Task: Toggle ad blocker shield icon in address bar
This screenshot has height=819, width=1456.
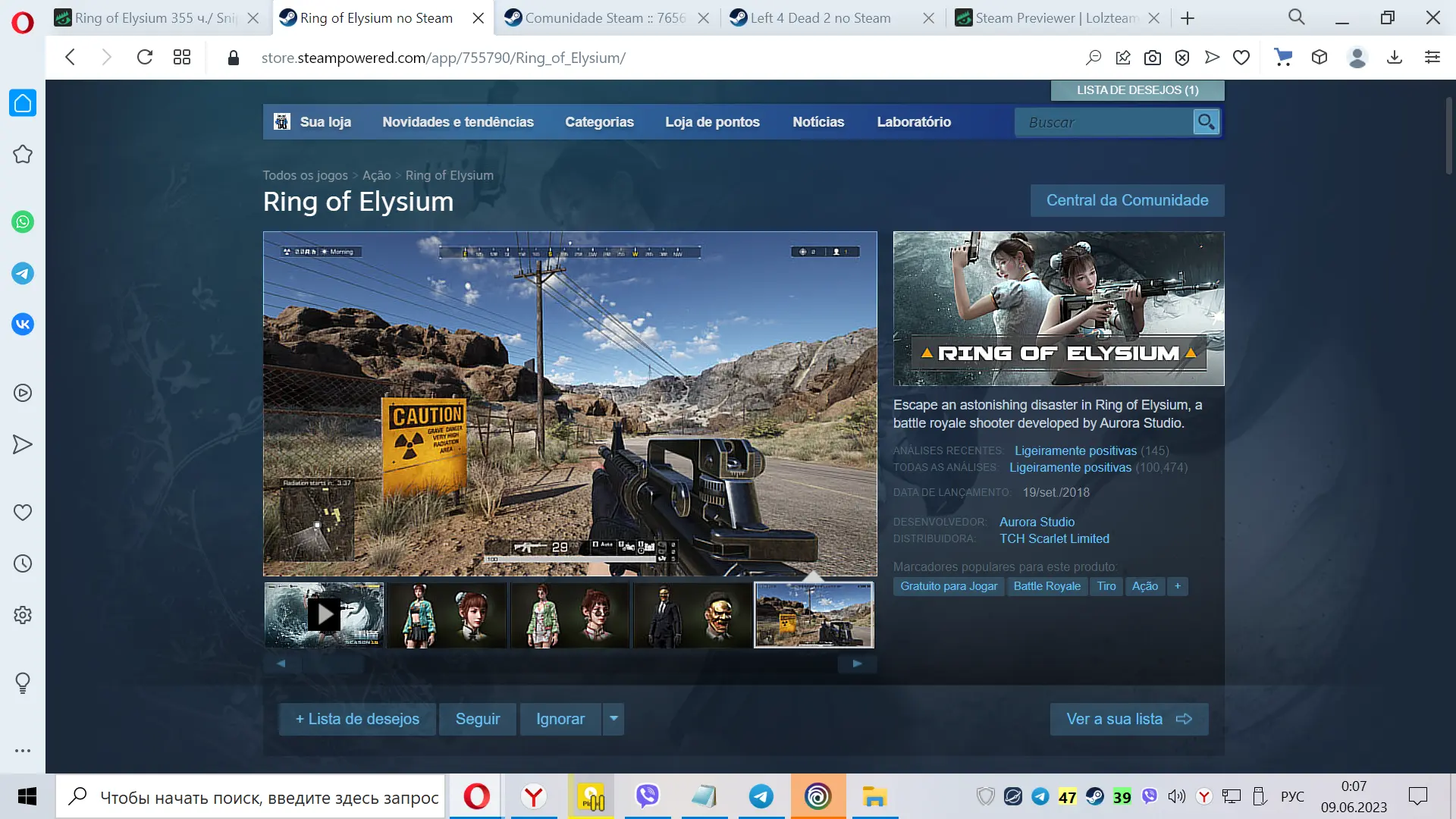Action: pos(1182,58)
